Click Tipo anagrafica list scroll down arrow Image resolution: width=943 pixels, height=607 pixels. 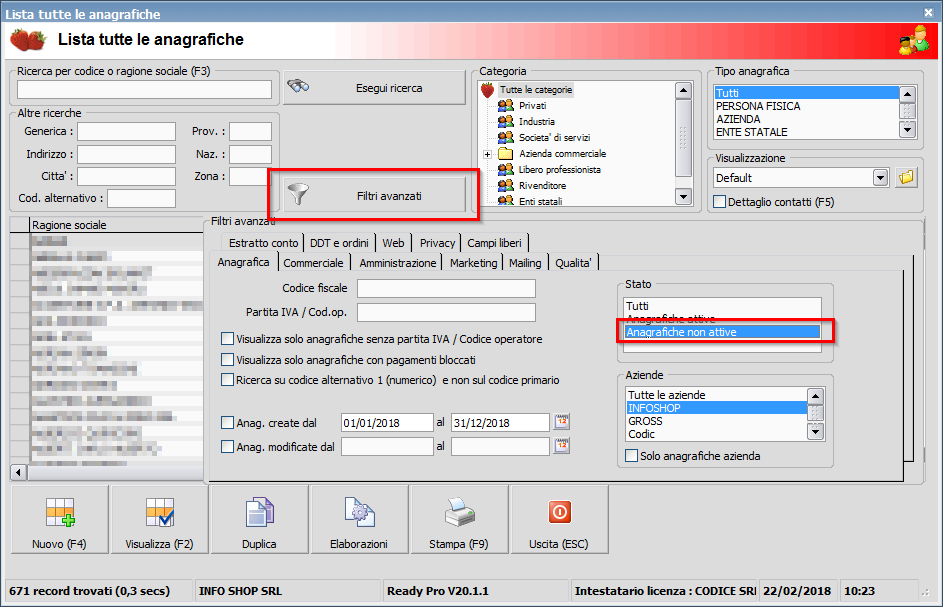tap(908, 129)
